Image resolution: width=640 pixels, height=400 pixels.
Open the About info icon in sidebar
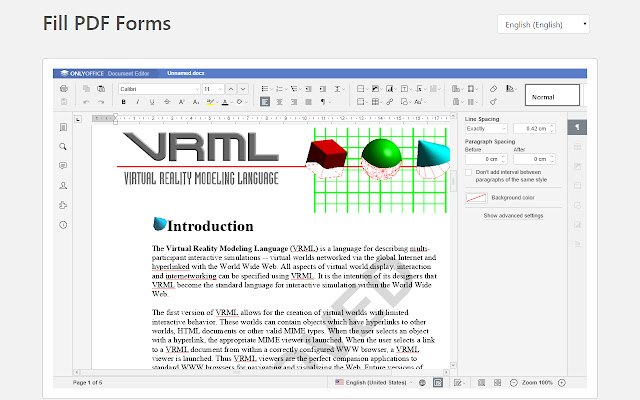63,224
